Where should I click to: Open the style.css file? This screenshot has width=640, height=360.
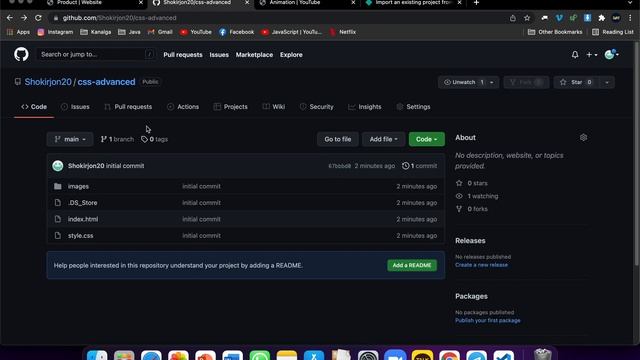[x=80, y=236]
